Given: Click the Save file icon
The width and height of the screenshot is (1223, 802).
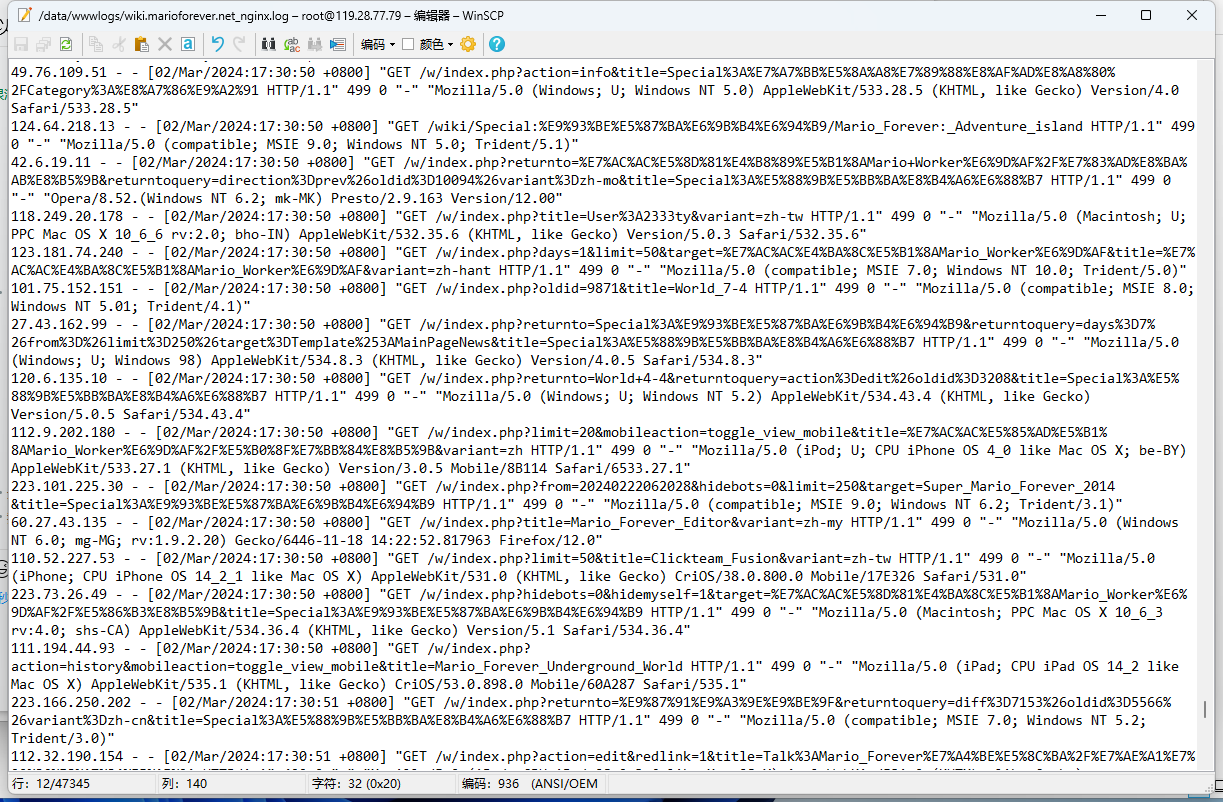Looking at the screenshot, I should tap(21, 44).
